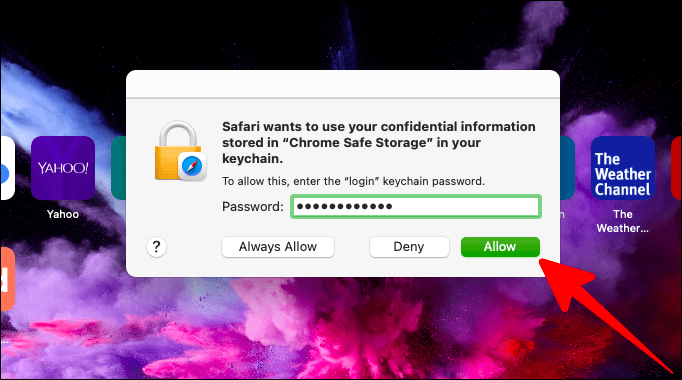Screen dimensions: 682x380
Task: Confirm with the green Allow button
Action: point(500,247)
